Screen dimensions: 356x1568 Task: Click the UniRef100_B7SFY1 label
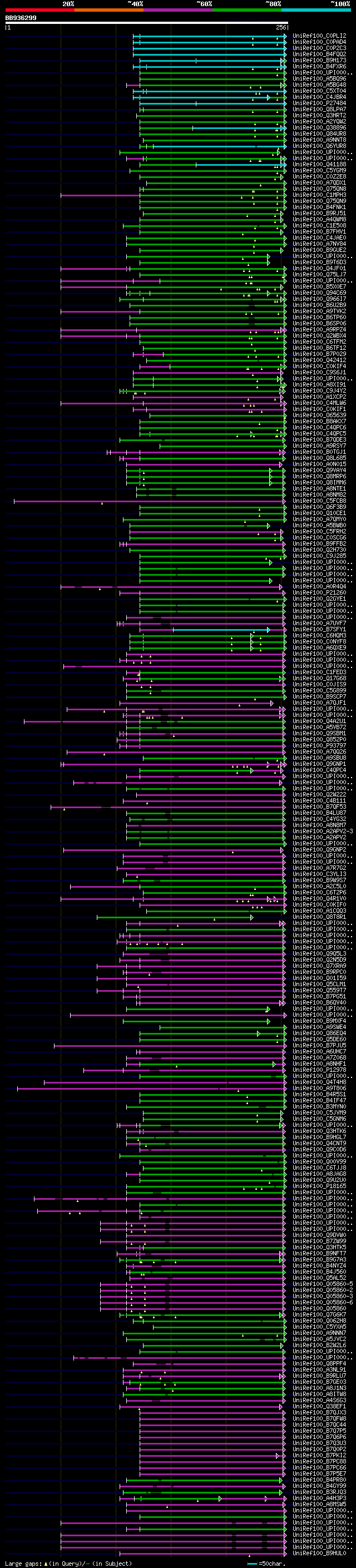[x=319, y=630]
